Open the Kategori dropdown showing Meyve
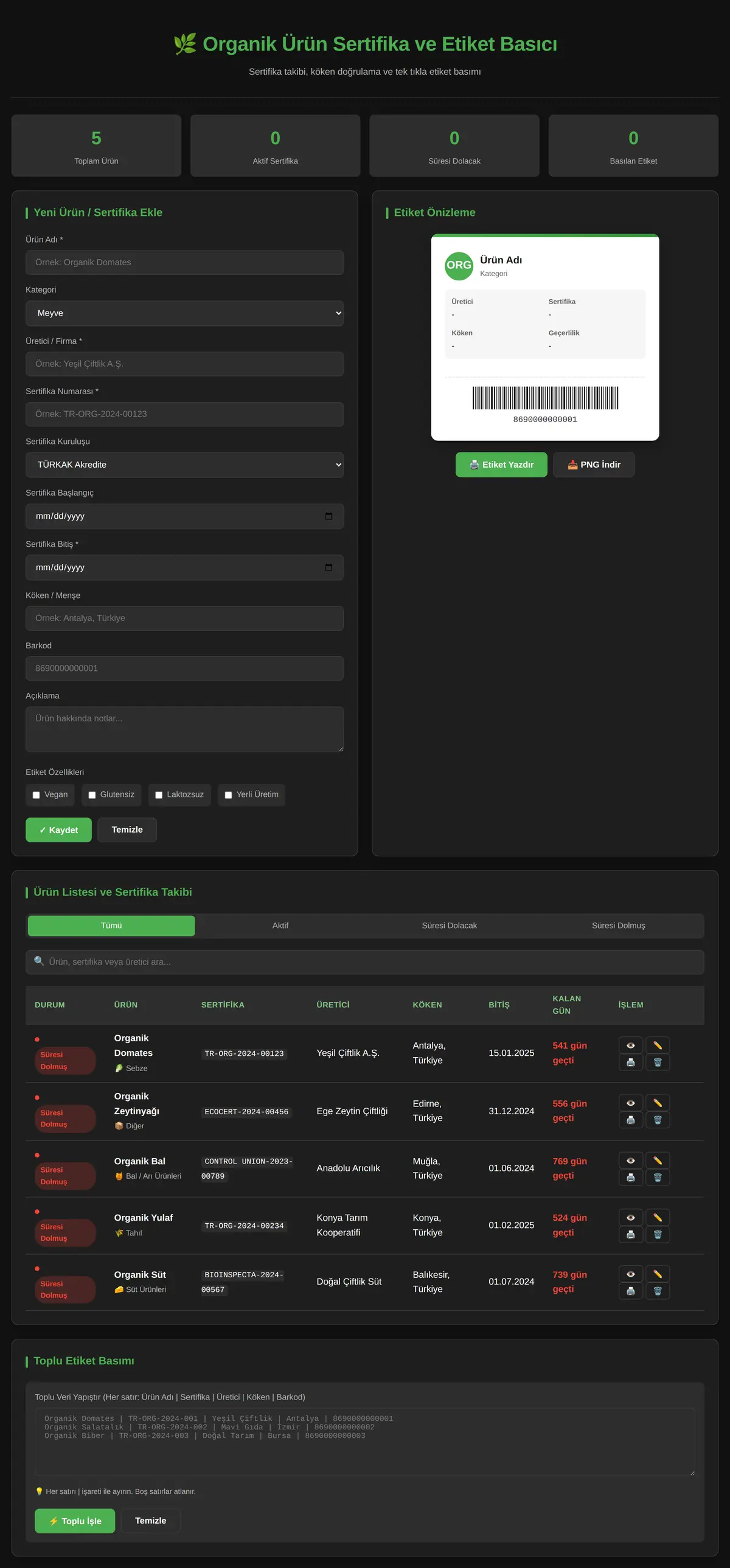This screenshot has width=730, height=1568. pos(184,313)
